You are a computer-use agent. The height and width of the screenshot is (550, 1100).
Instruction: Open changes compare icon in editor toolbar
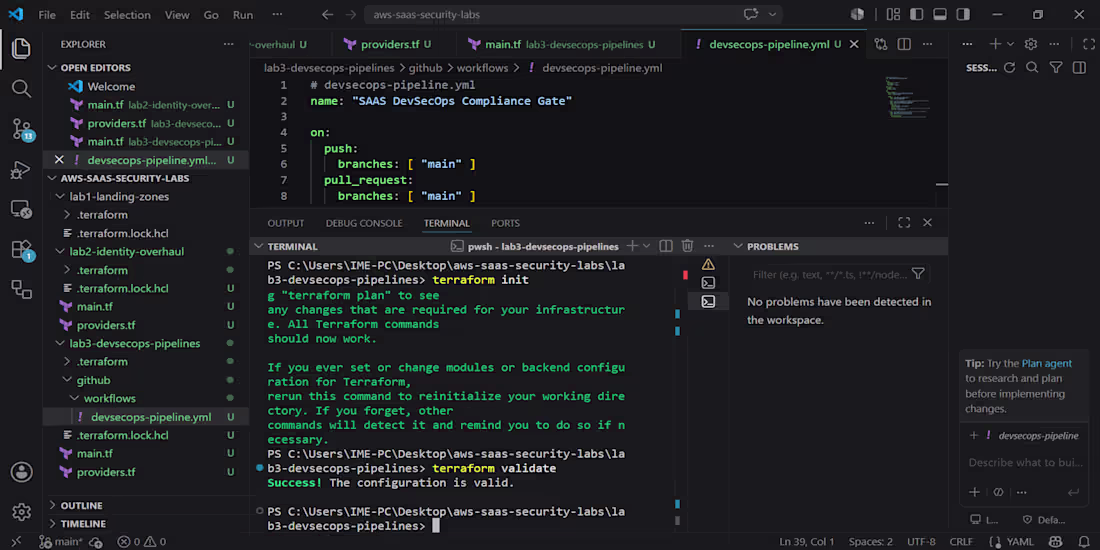881,44
